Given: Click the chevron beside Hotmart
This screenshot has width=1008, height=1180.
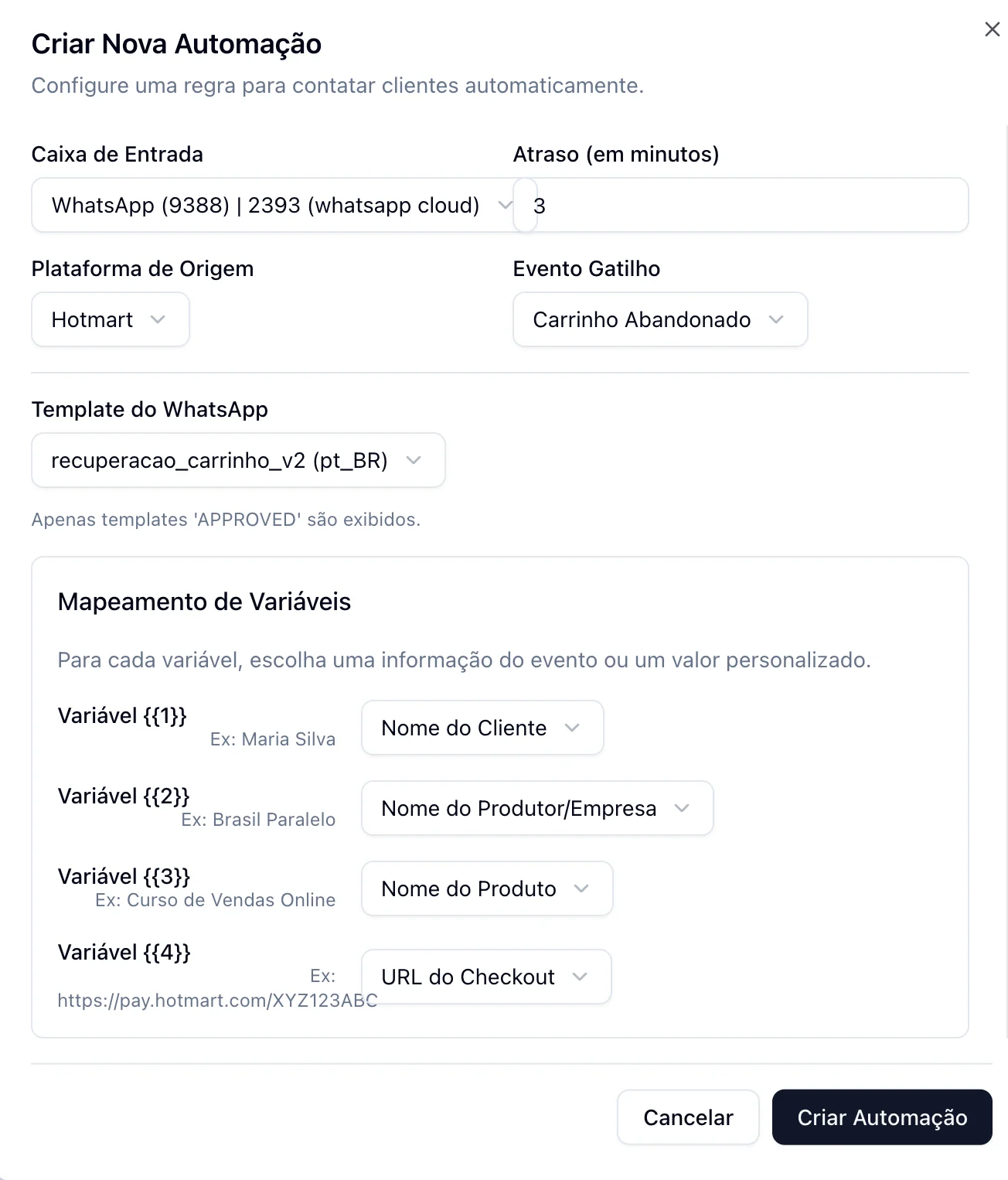Looking at the screenshot, I should coord(160,319).
